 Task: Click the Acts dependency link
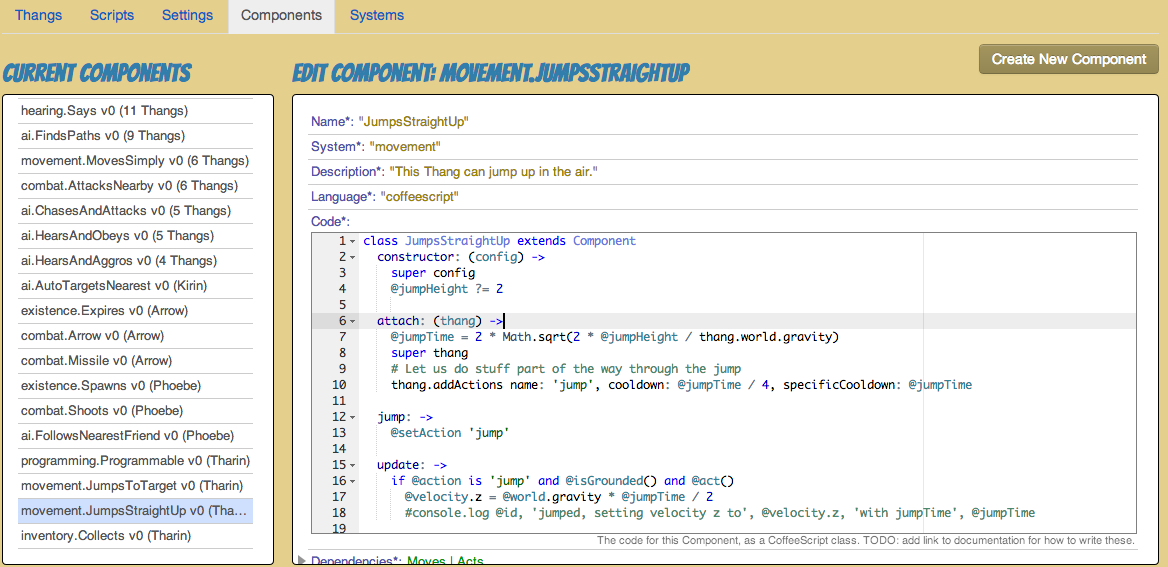[472, 560]
